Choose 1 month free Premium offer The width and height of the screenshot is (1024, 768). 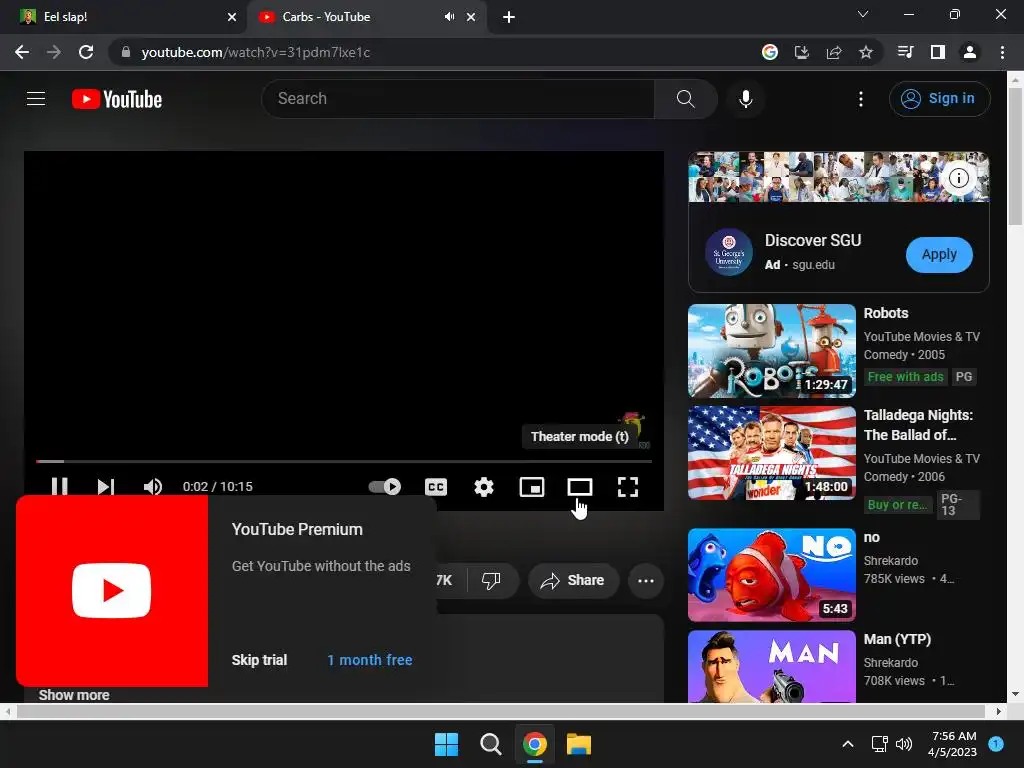(x=370, y=660)
